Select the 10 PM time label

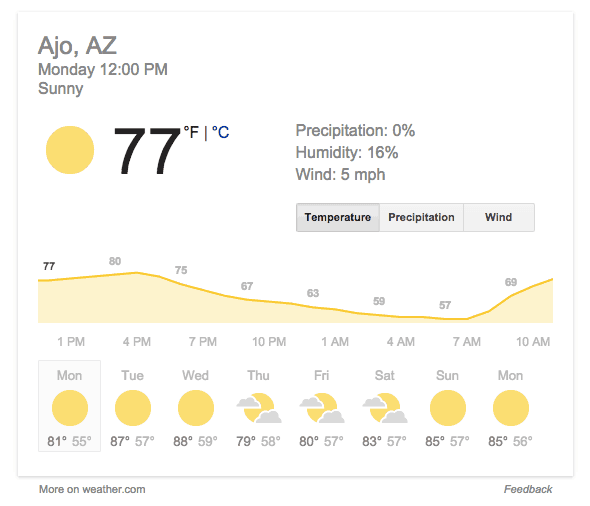pyautogui.click(x=269, y=342)
